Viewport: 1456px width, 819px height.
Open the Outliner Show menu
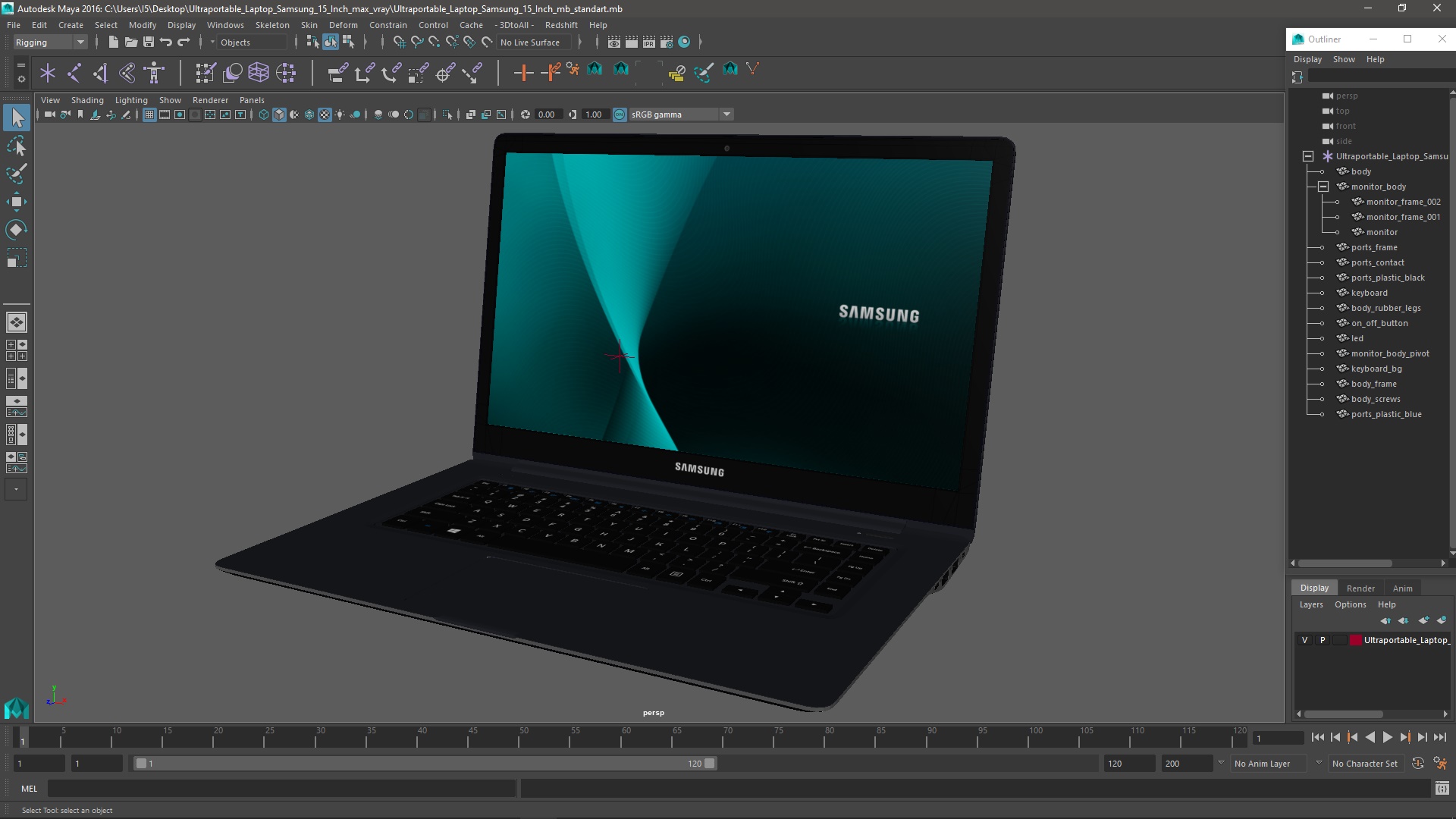pyautogui.click(x=1344, y=59)
